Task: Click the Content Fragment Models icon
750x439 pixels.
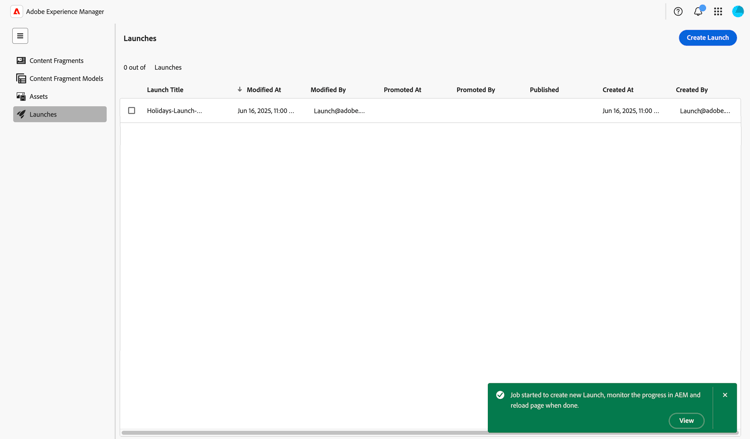Action: 21,78
